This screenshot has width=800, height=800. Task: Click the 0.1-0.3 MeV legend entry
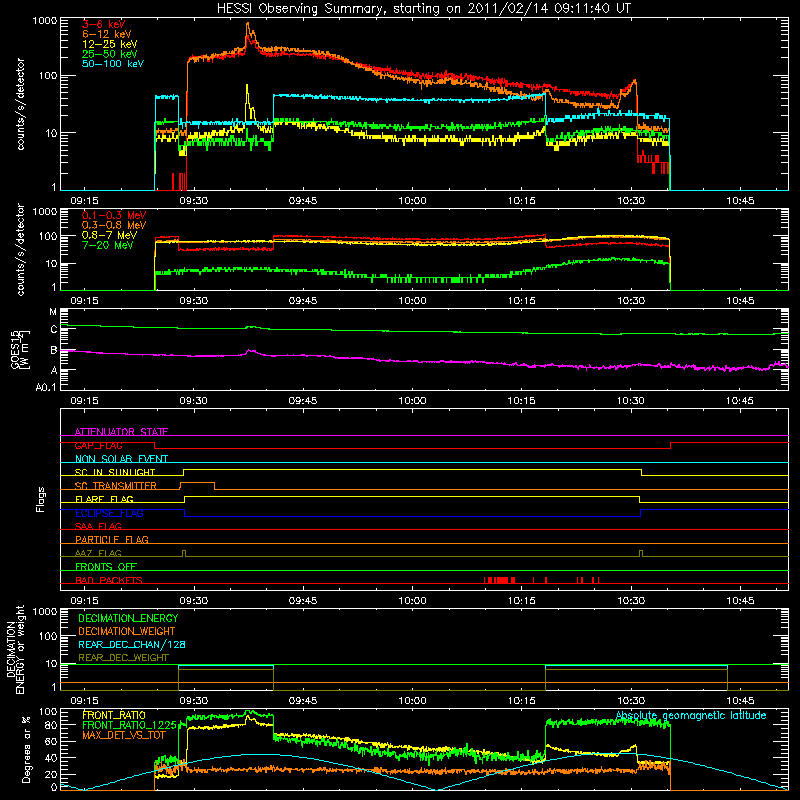[x=114, y=215]
